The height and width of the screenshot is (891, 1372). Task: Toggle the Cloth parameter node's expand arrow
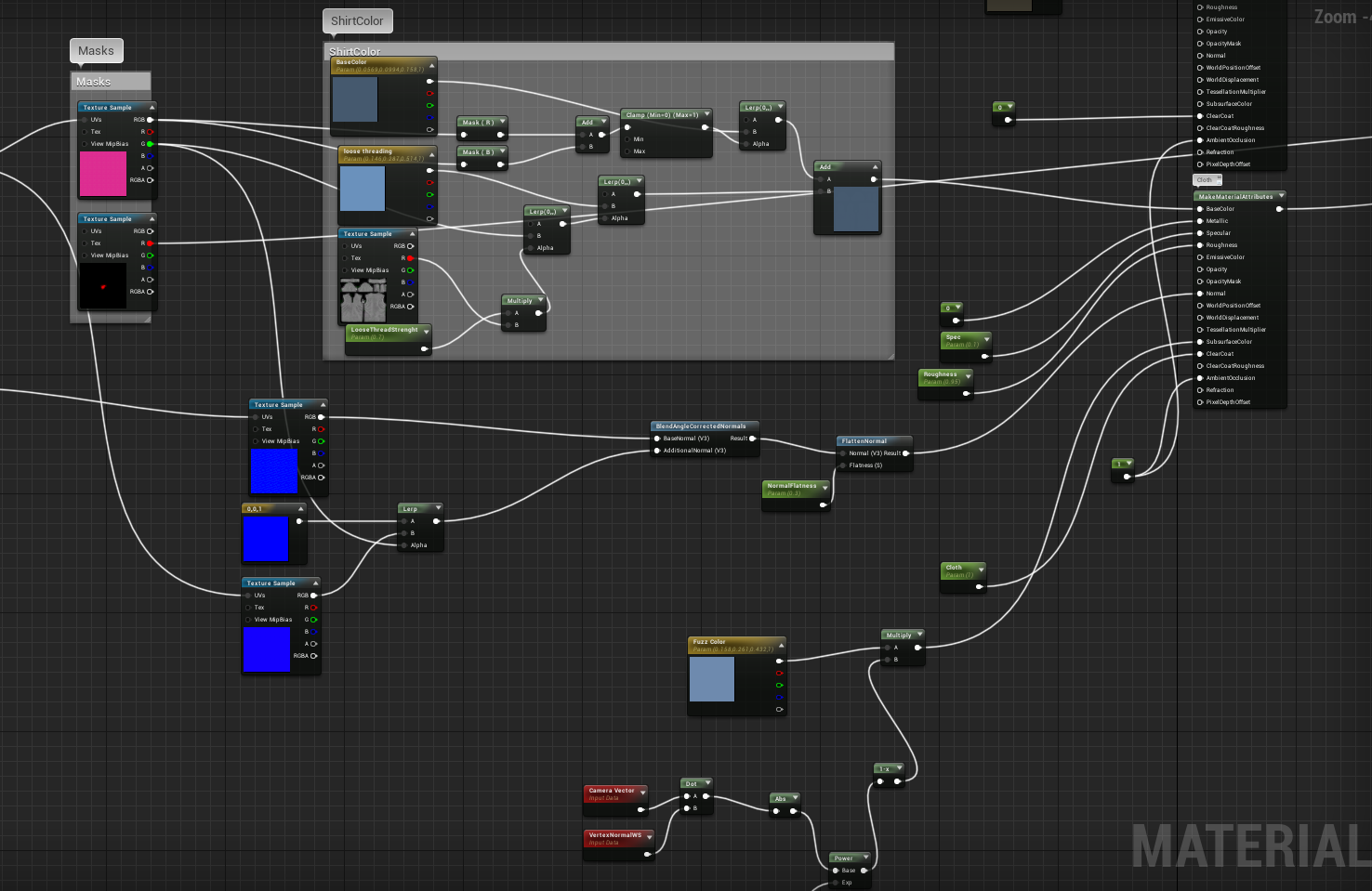click(981, 568)
